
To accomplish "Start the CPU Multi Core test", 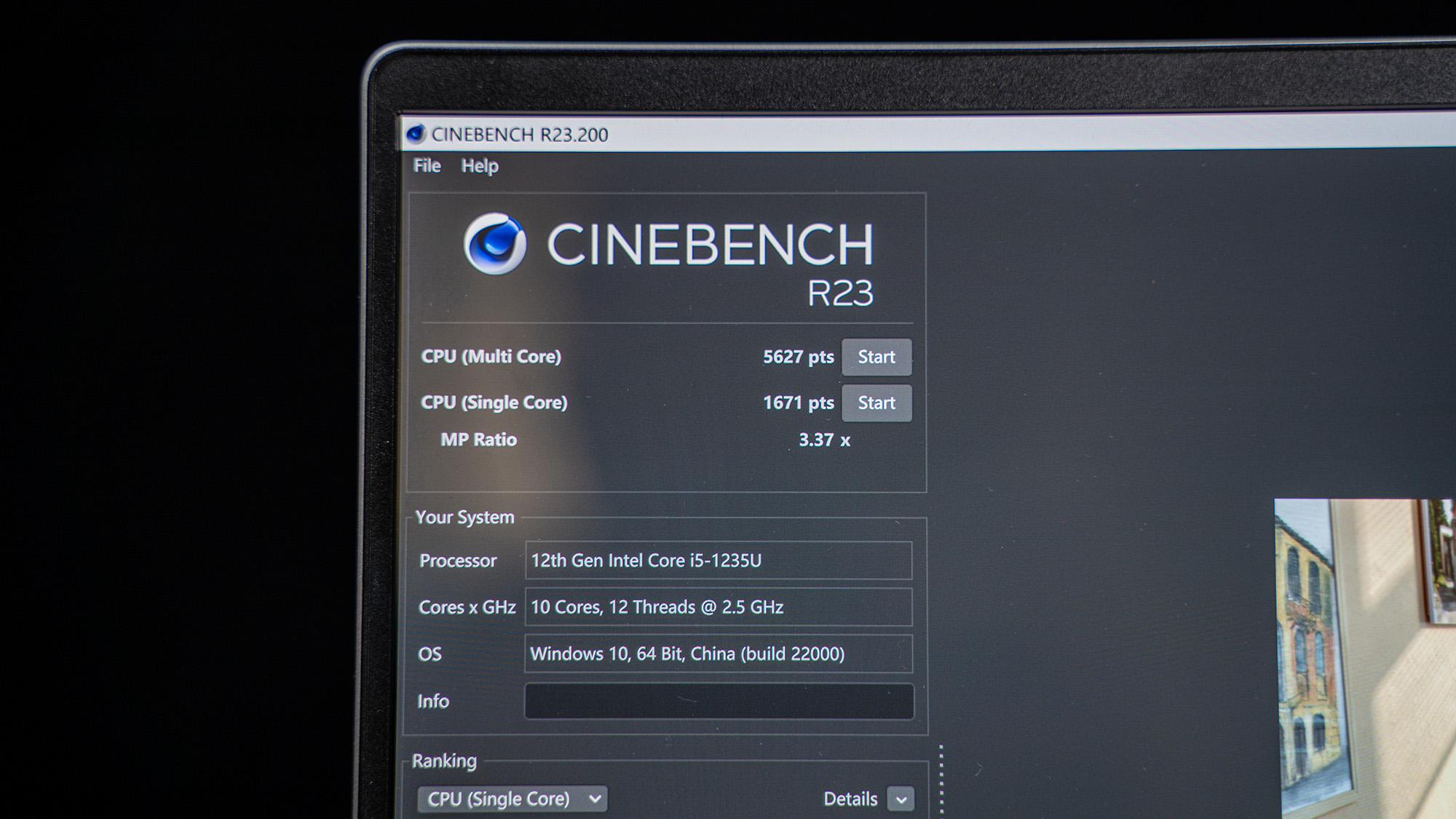I will pos(877,357).
